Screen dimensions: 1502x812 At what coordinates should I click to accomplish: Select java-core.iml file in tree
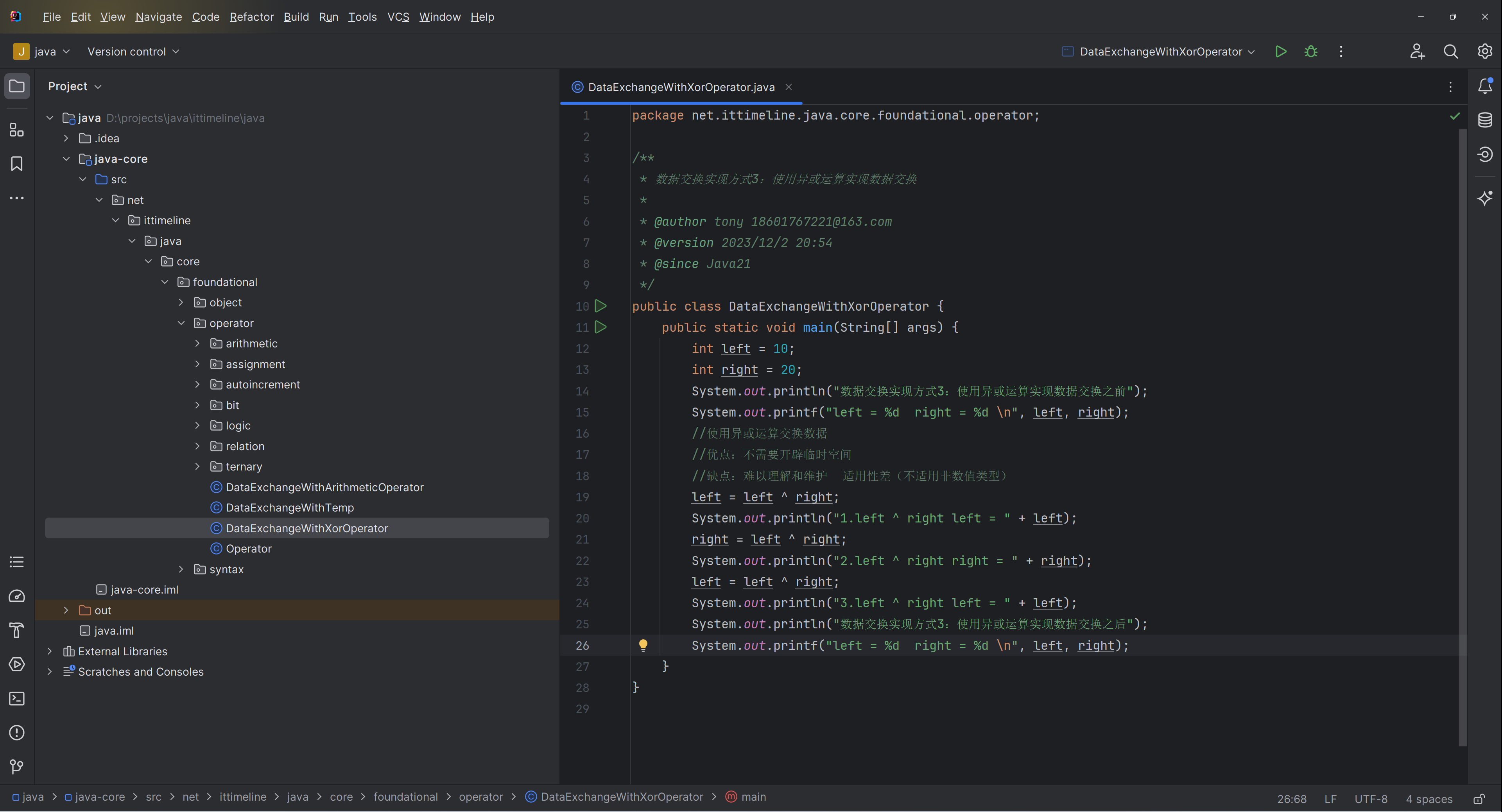(x=144, y=589)
